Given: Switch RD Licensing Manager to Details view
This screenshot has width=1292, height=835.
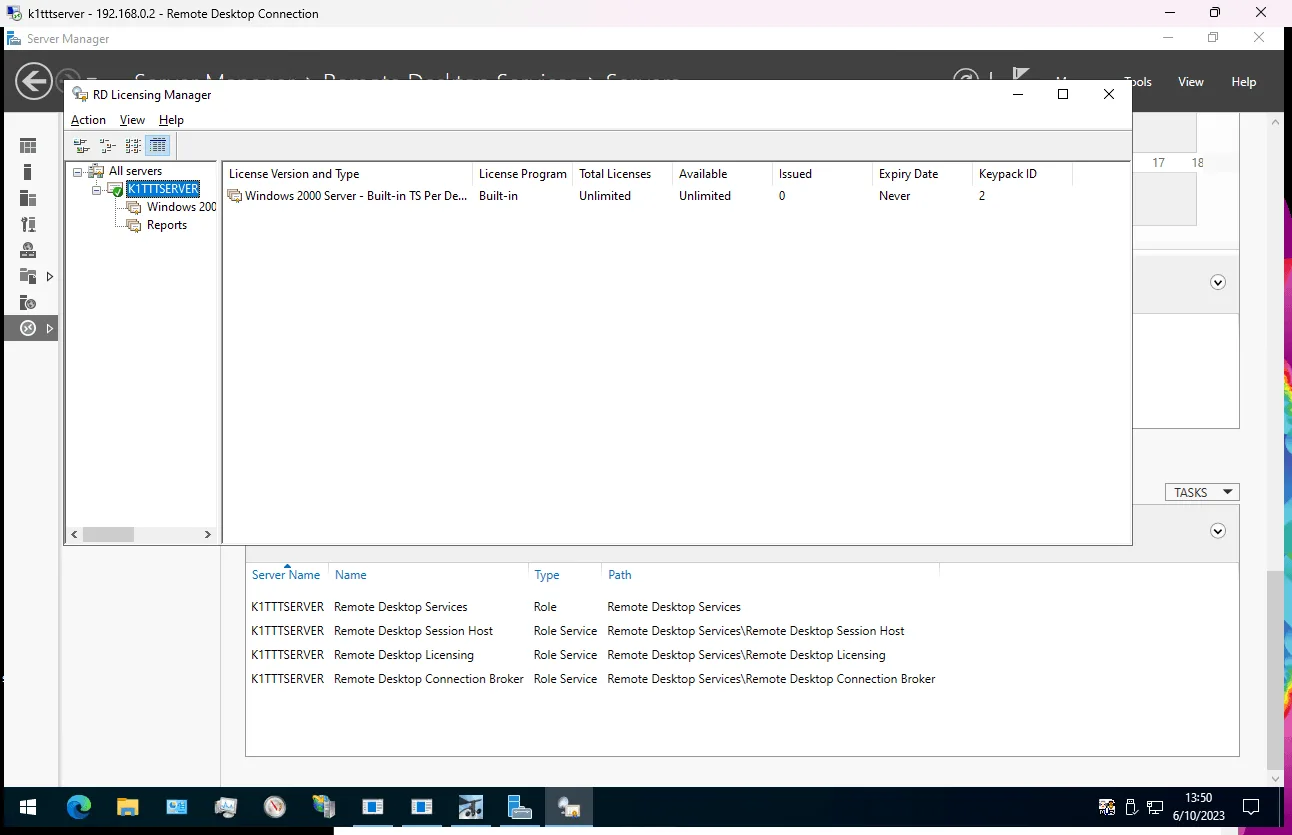Looking at the screenshot, I should point(157,145).
